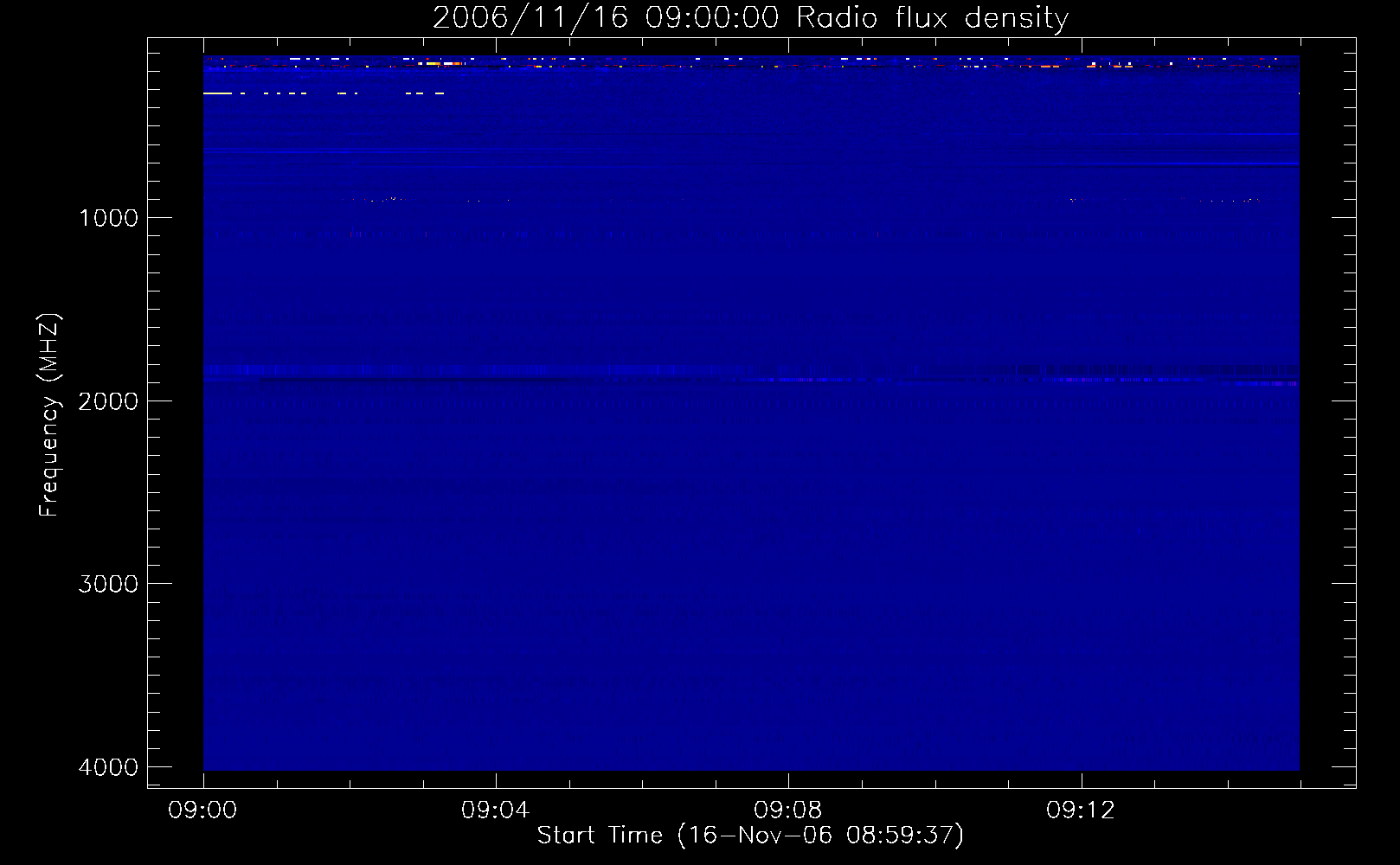Click the 3000 frequency tick label
The height and width of the screenshot is (865, 1400).
(108, 584)
